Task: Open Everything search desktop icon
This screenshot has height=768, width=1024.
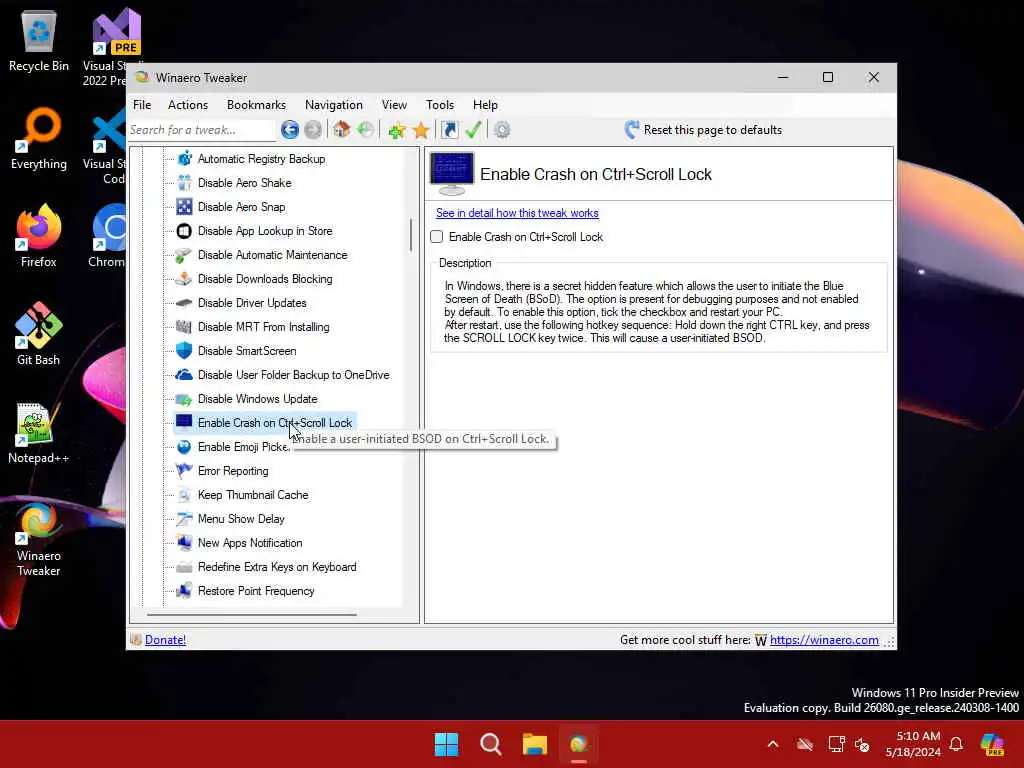Action: point(39,138)
